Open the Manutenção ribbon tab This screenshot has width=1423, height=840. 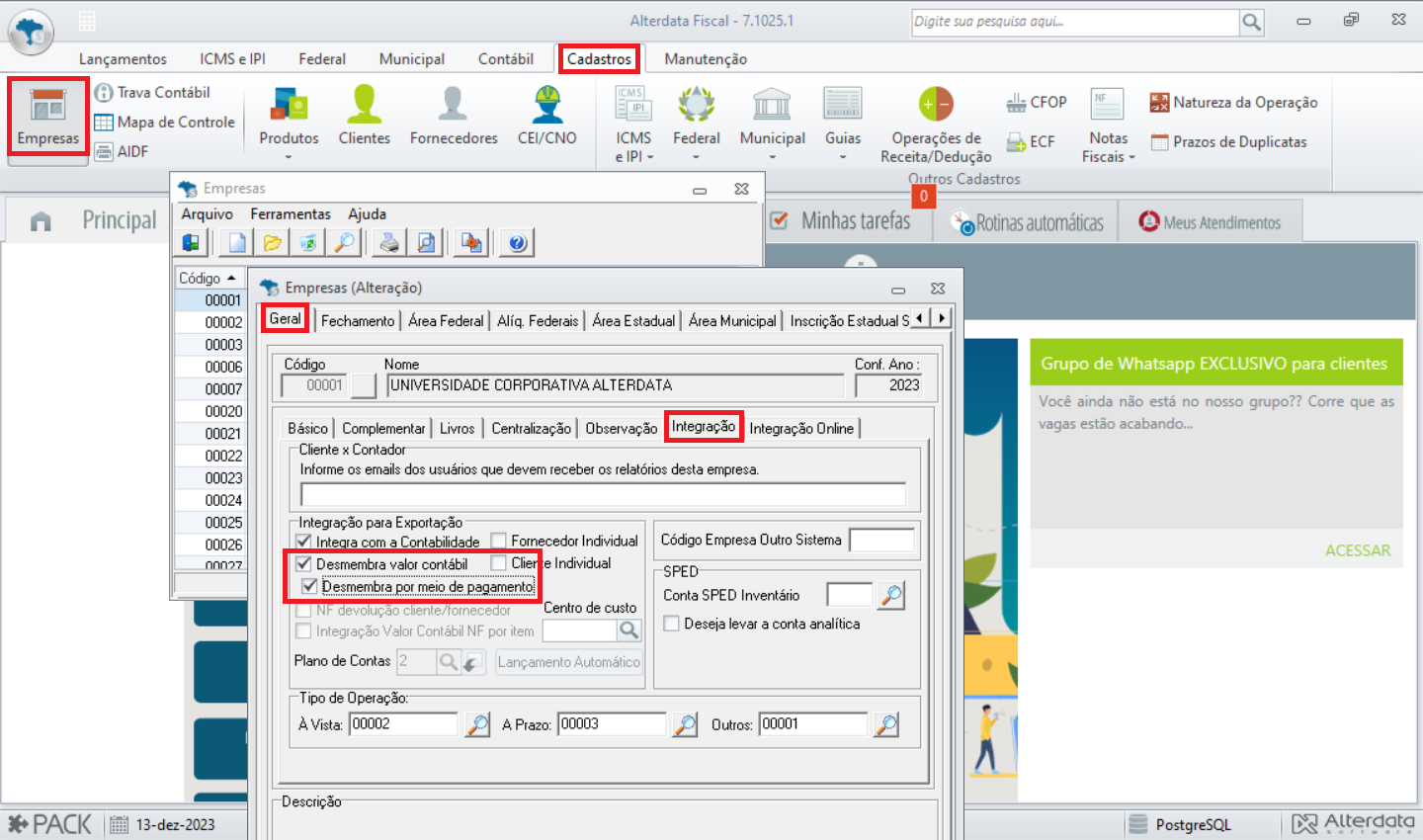(x=706, y=59)
